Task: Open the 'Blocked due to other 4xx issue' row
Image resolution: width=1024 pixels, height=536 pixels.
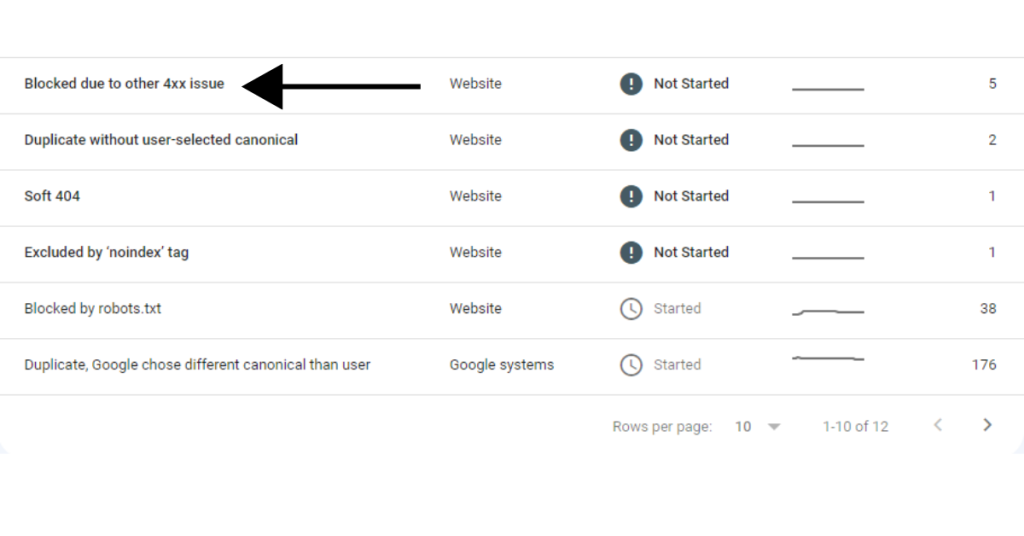Action: coord(512,86)
